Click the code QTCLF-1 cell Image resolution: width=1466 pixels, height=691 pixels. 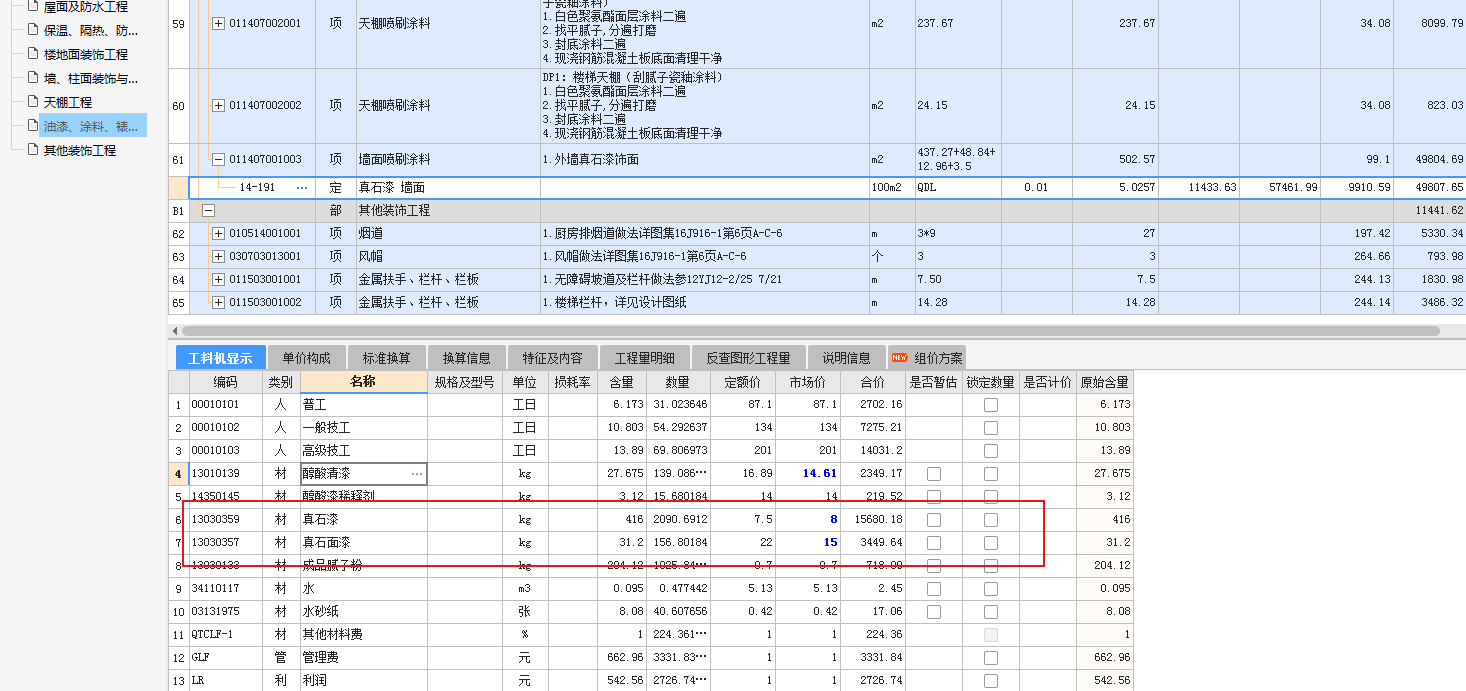(226, 635)
